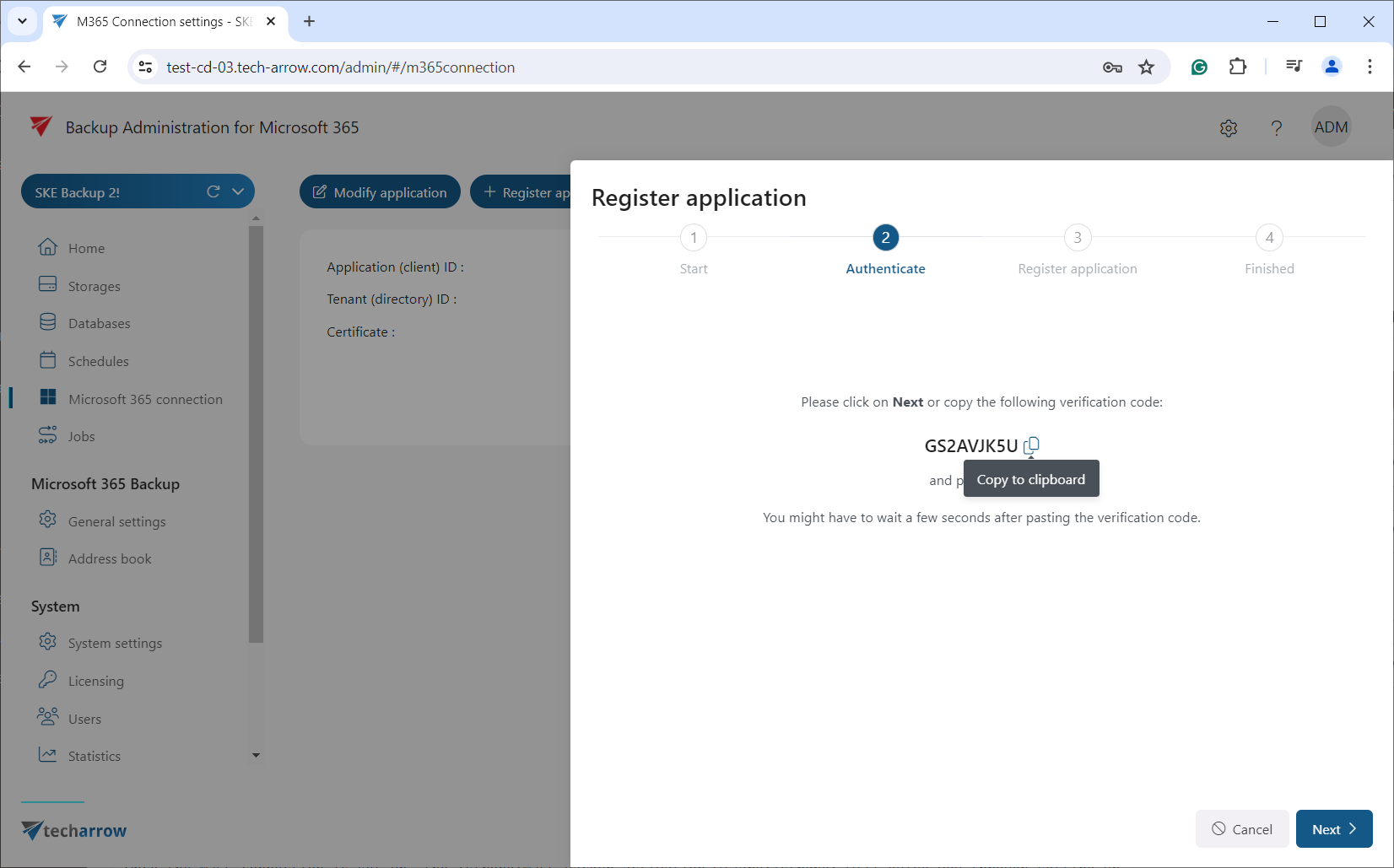
Task: Click the General settings gear icon
Action: coord(48,520)
